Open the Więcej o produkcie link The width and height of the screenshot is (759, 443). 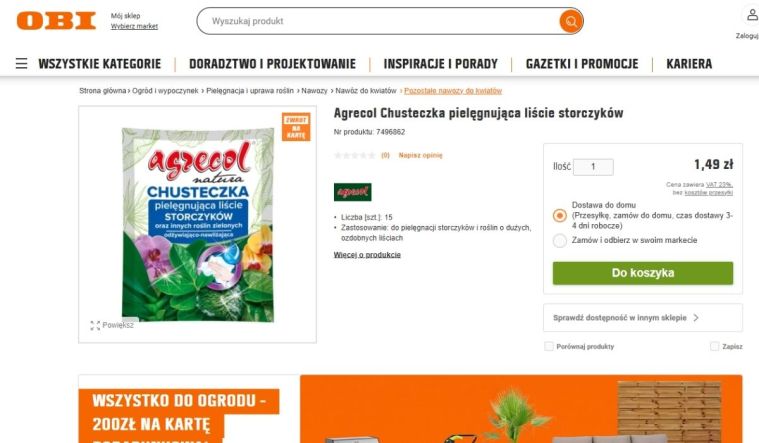click(367, 255)
